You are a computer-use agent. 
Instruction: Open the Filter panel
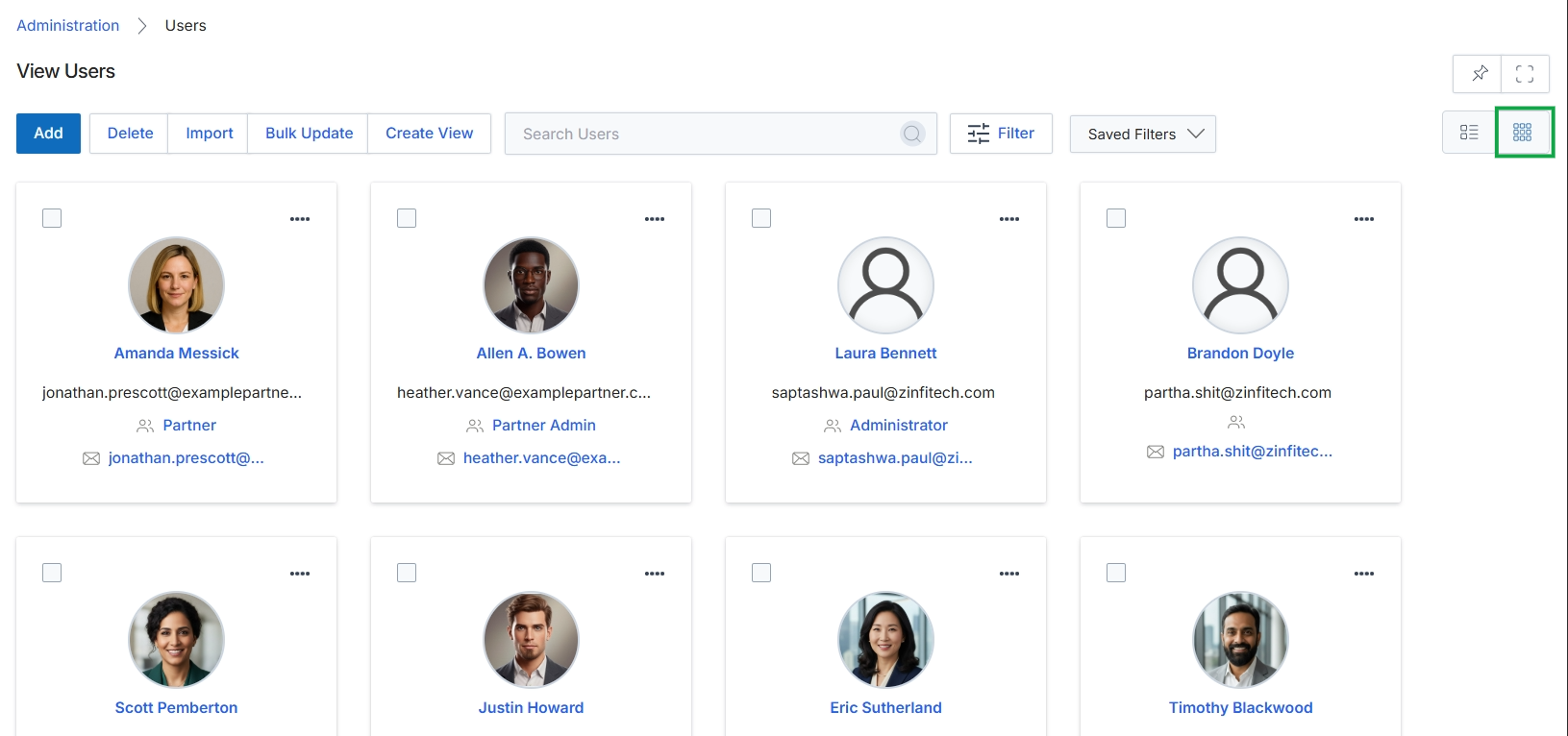click(x=1001, y=134)
